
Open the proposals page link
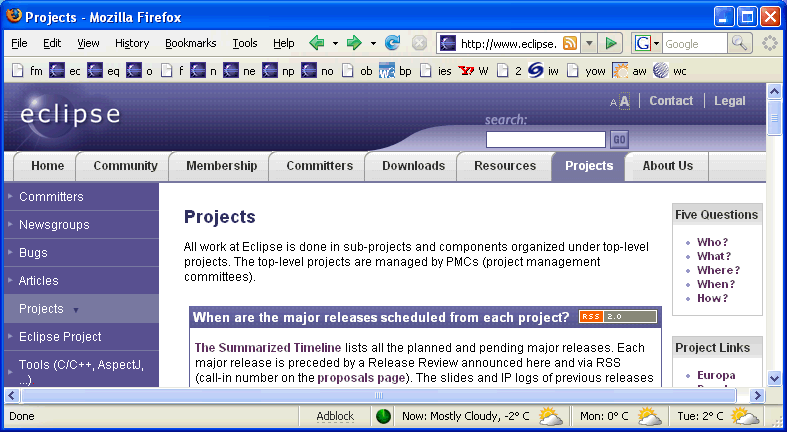click(x=361, y=378)
